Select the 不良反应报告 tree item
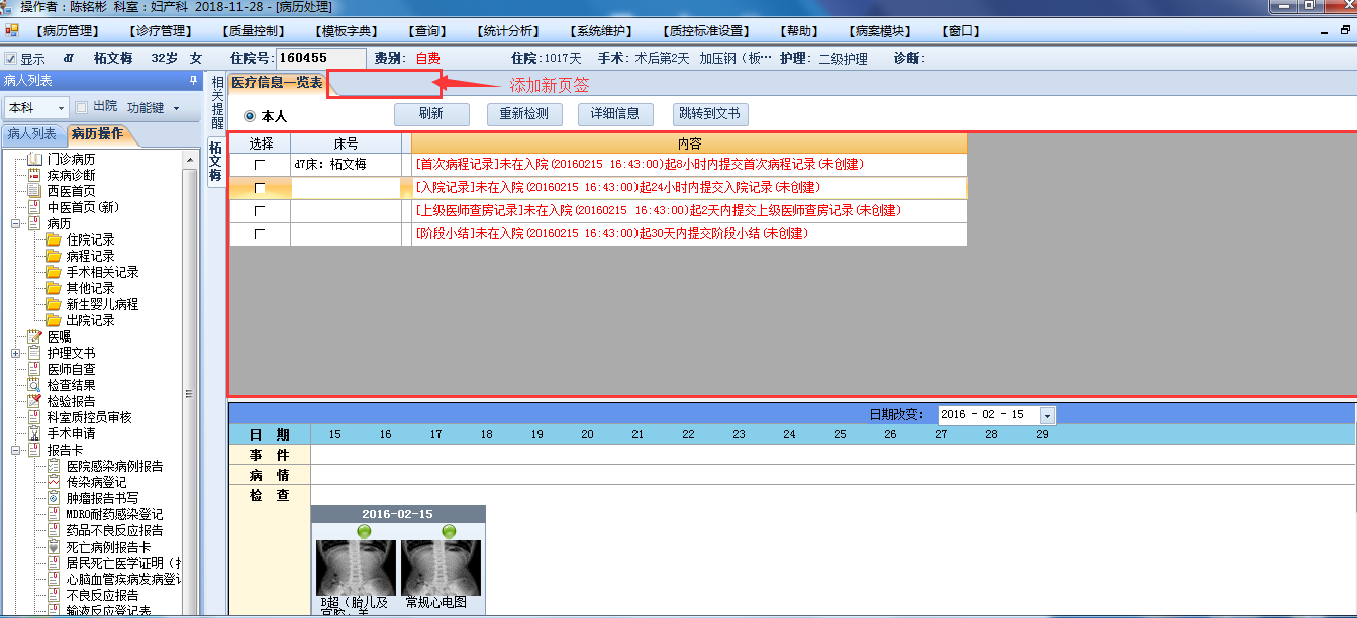The height and width of the screenshot is (618, 1357). tap(102, 595)
